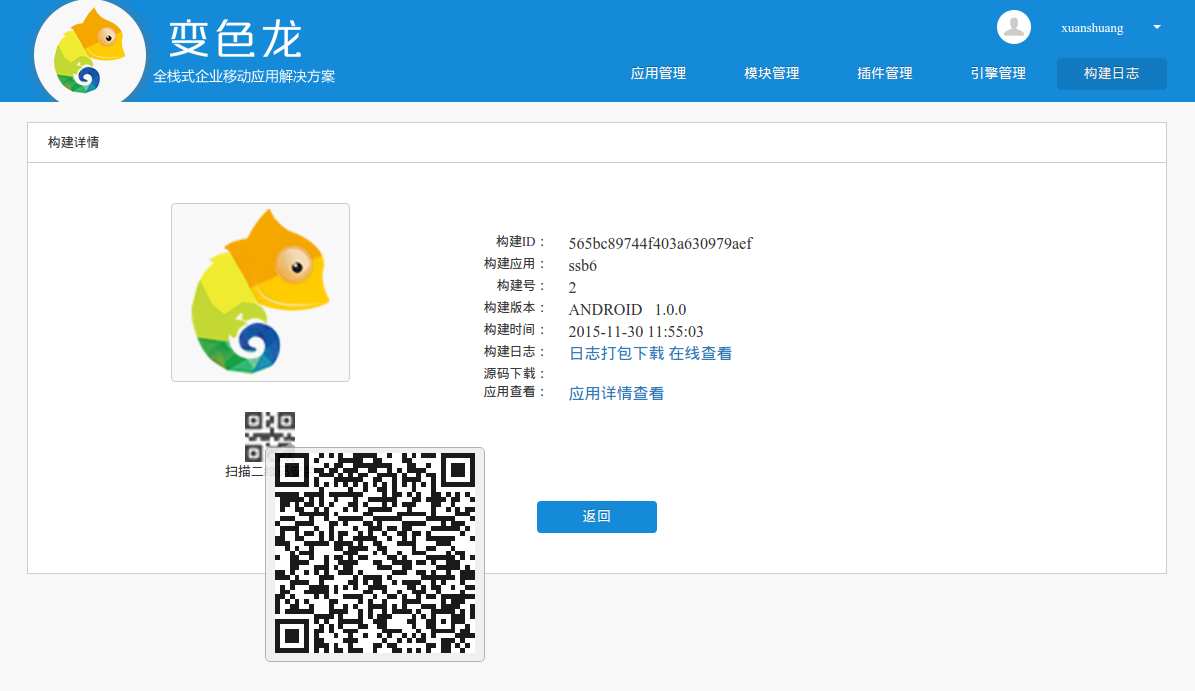Click the 源码下载 label
This screenshot has width=1195, height=691.
pyautogui.click(x=514, y=373)
